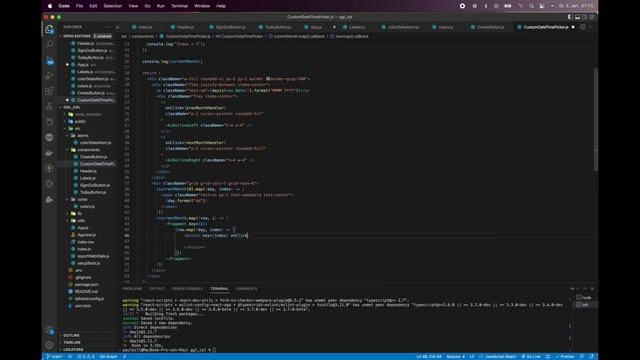
Task: Open the Extensions view
Action: point(49,91)
